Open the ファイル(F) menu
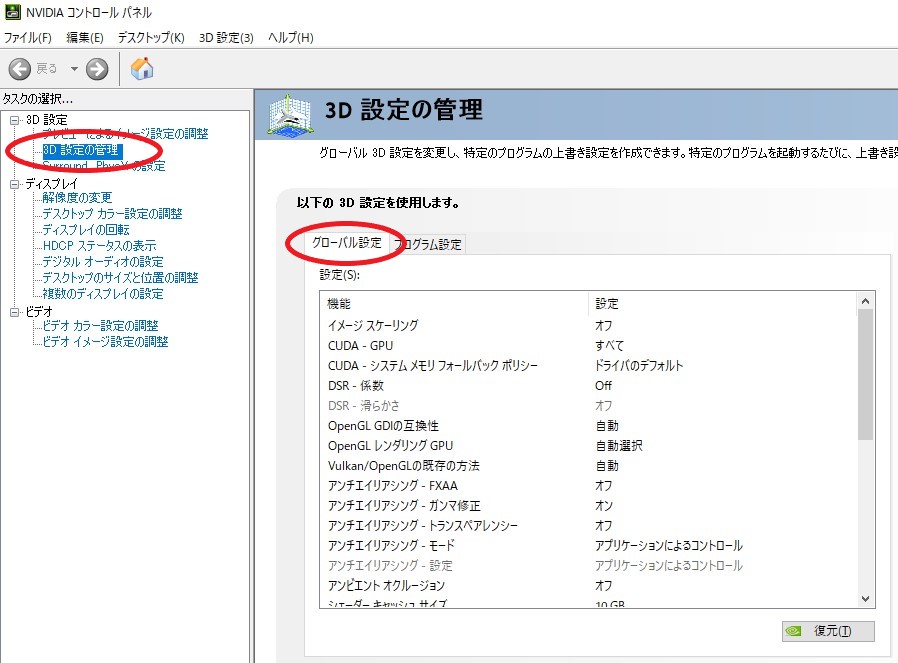This screenshot has width=898, height=663. click(x=27, y=38)
